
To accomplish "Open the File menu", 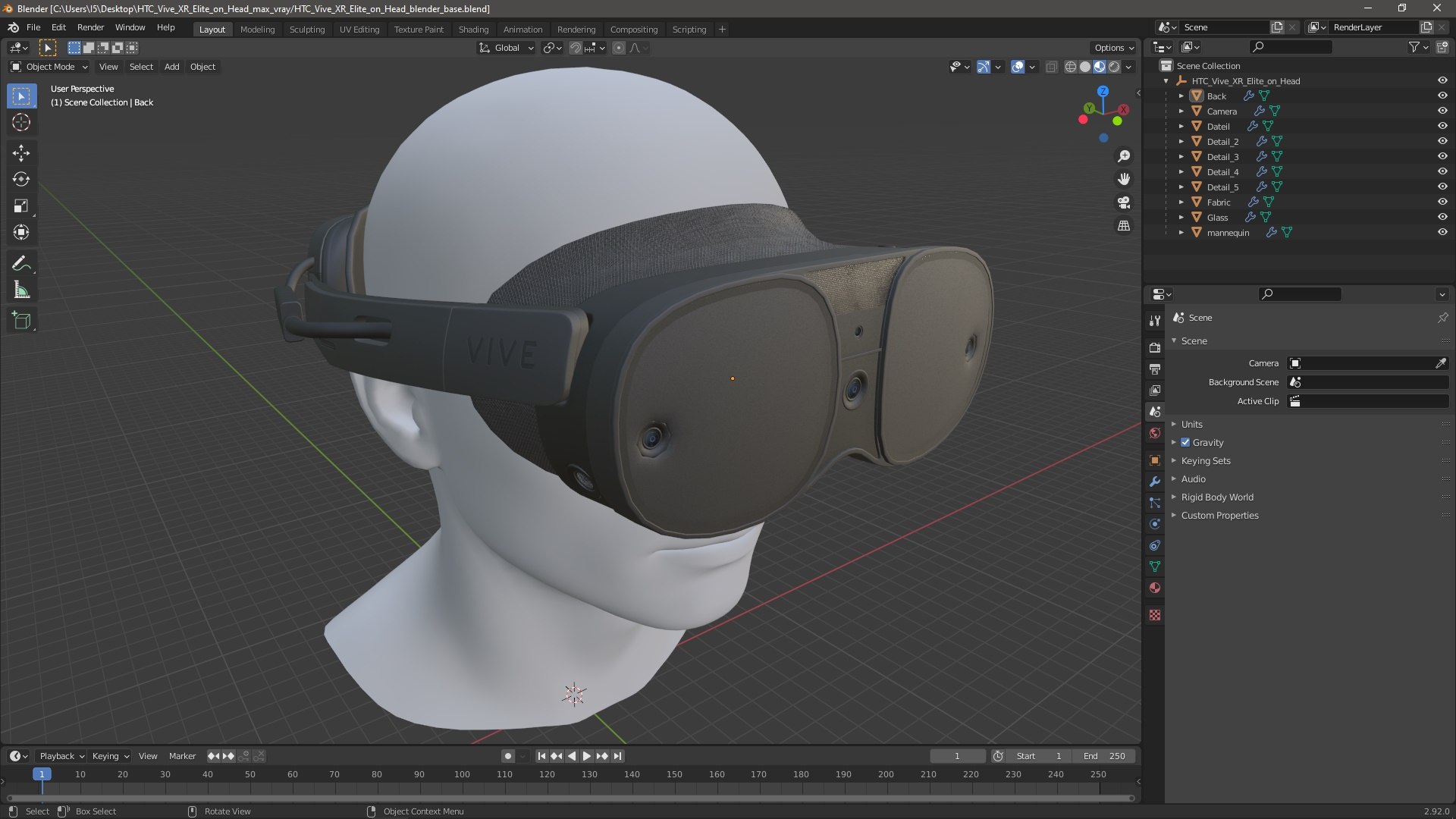I will click(x=33, y=27).
